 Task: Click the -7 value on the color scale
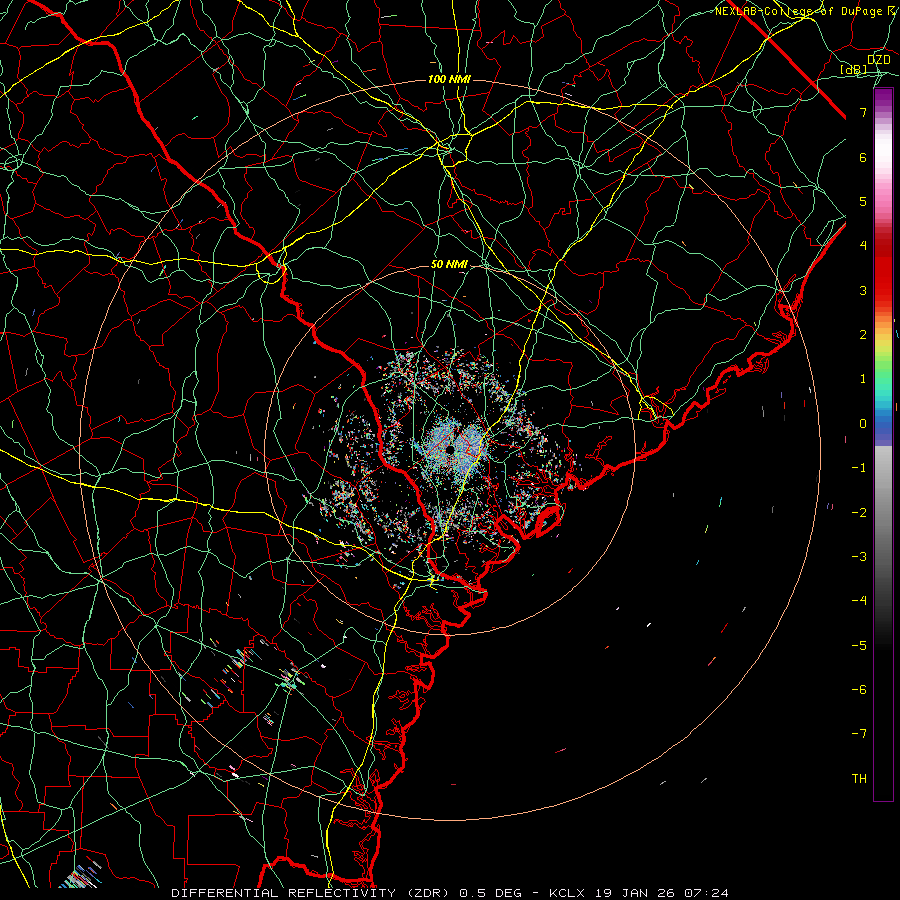(859, 734)
